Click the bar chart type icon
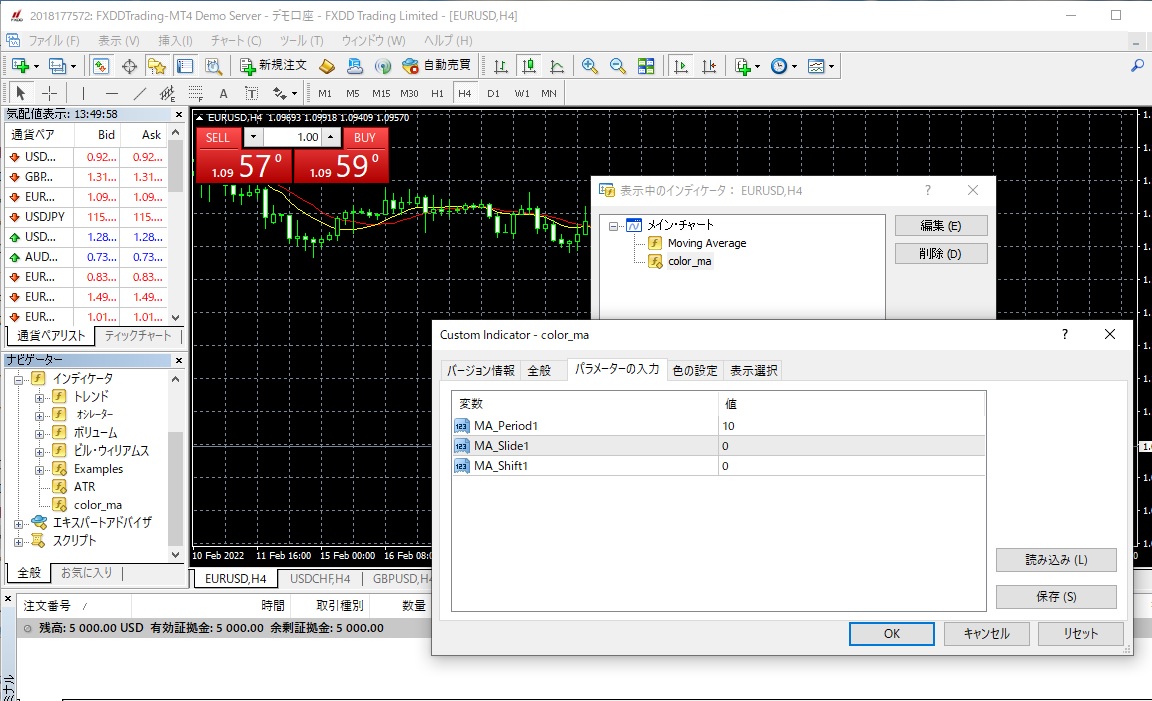 (x=501, y=66)
